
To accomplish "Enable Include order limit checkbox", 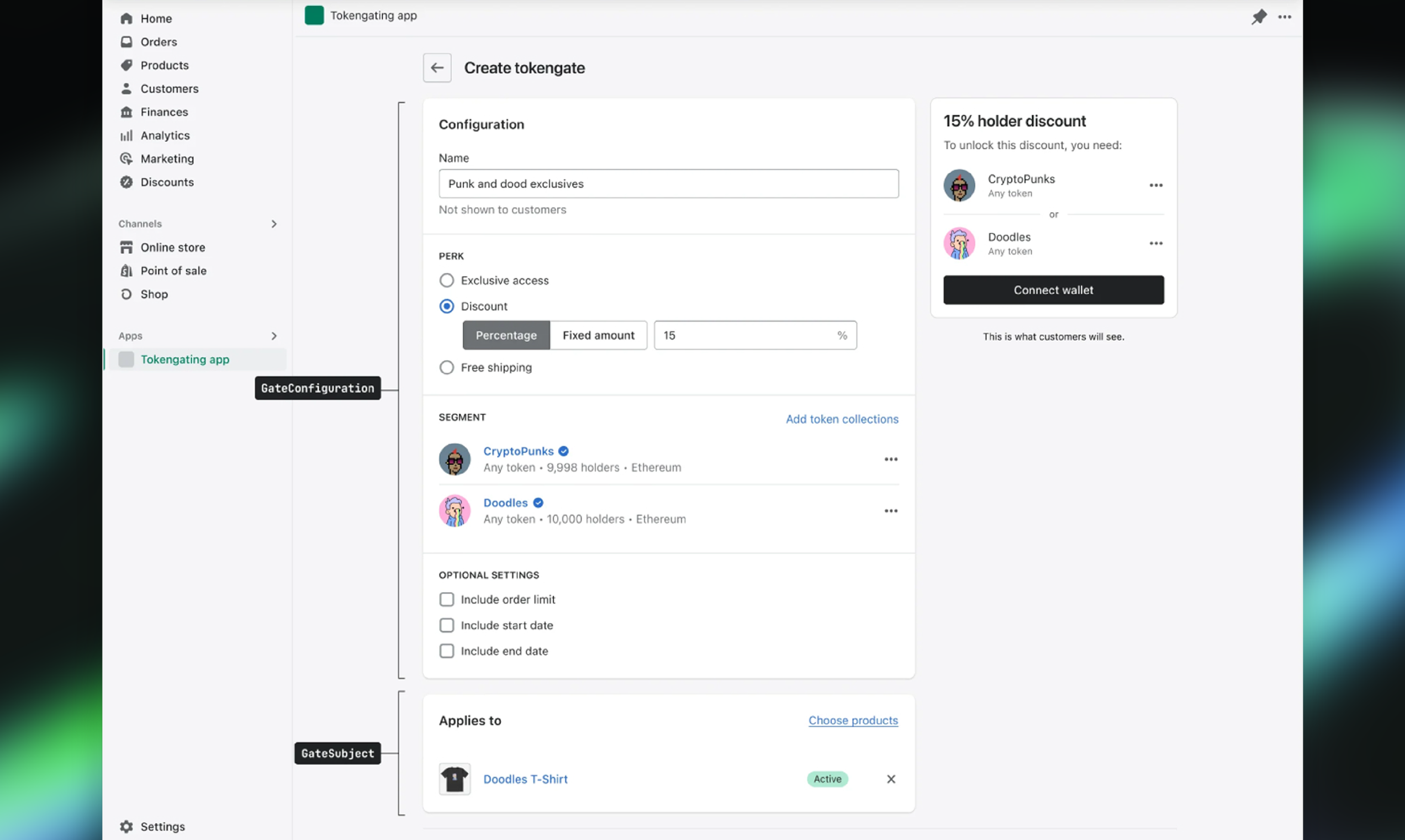I will 447,599.
